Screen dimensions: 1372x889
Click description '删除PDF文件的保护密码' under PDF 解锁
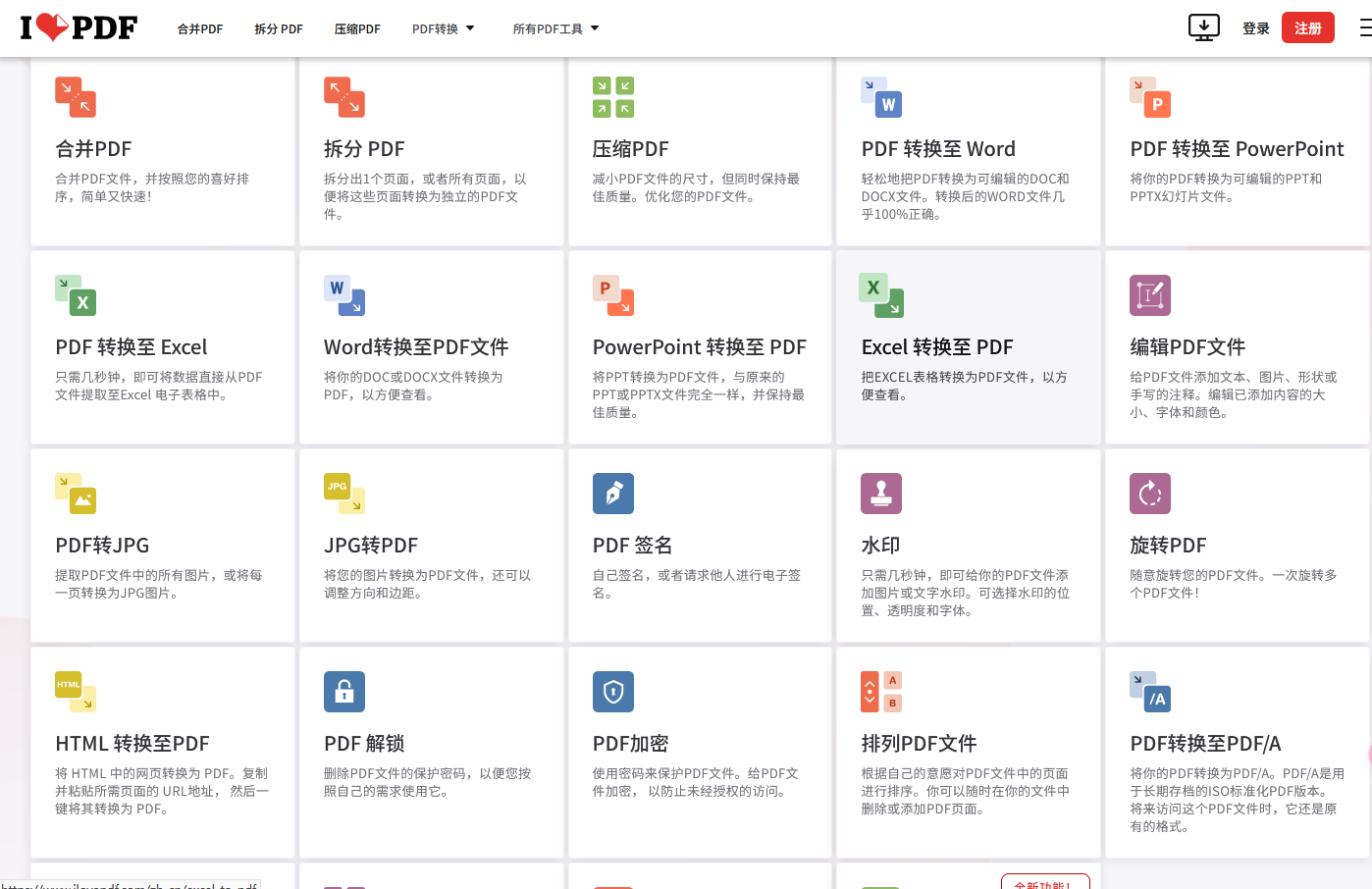click(x=428, y=782)
